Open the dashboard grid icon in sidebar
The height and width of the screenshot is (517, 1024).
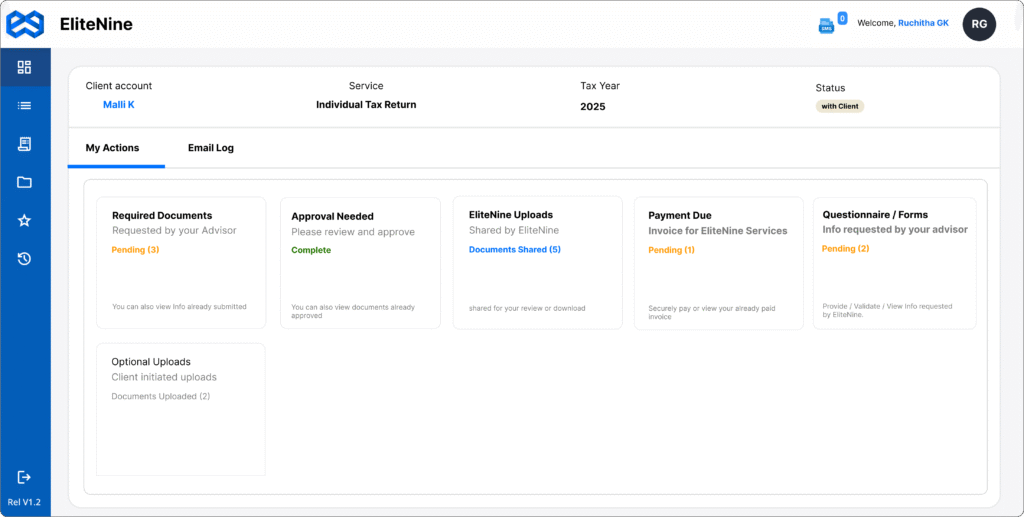coord(25,68)
